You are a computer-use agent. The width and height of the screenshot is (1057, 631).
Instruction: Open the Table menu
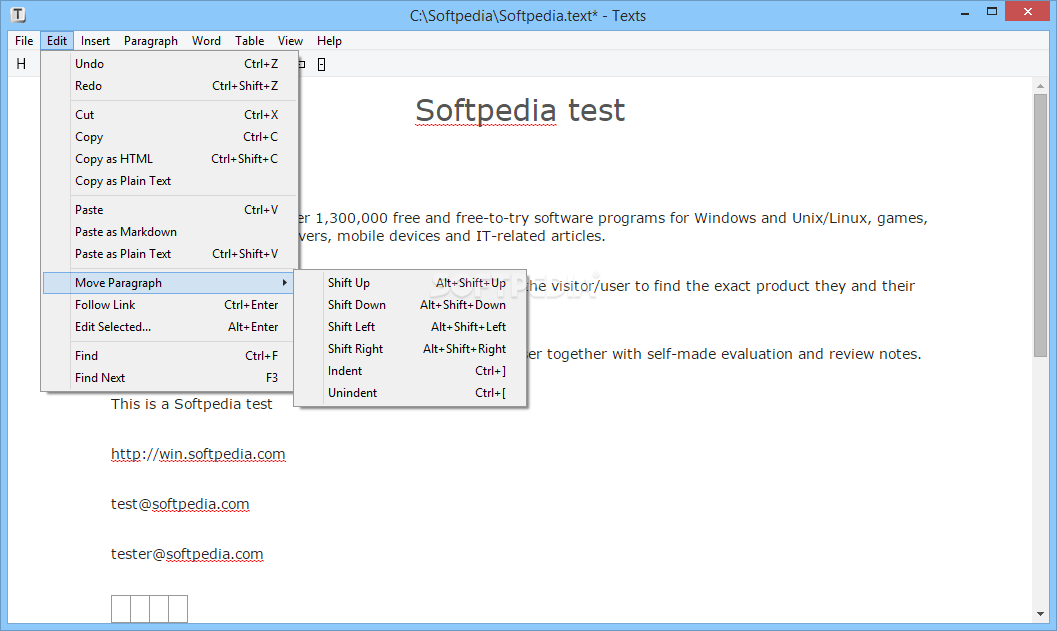pyautogui.click(x=249, y=40)
